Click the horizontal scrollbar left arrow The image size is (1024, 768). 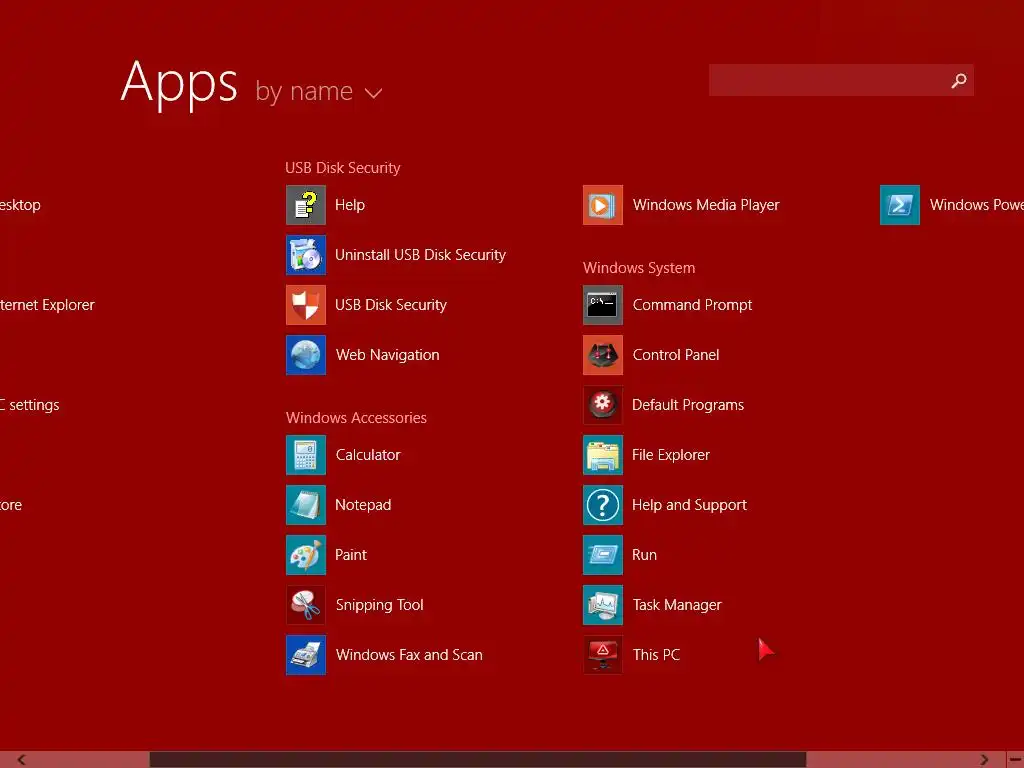pos(22,760)
